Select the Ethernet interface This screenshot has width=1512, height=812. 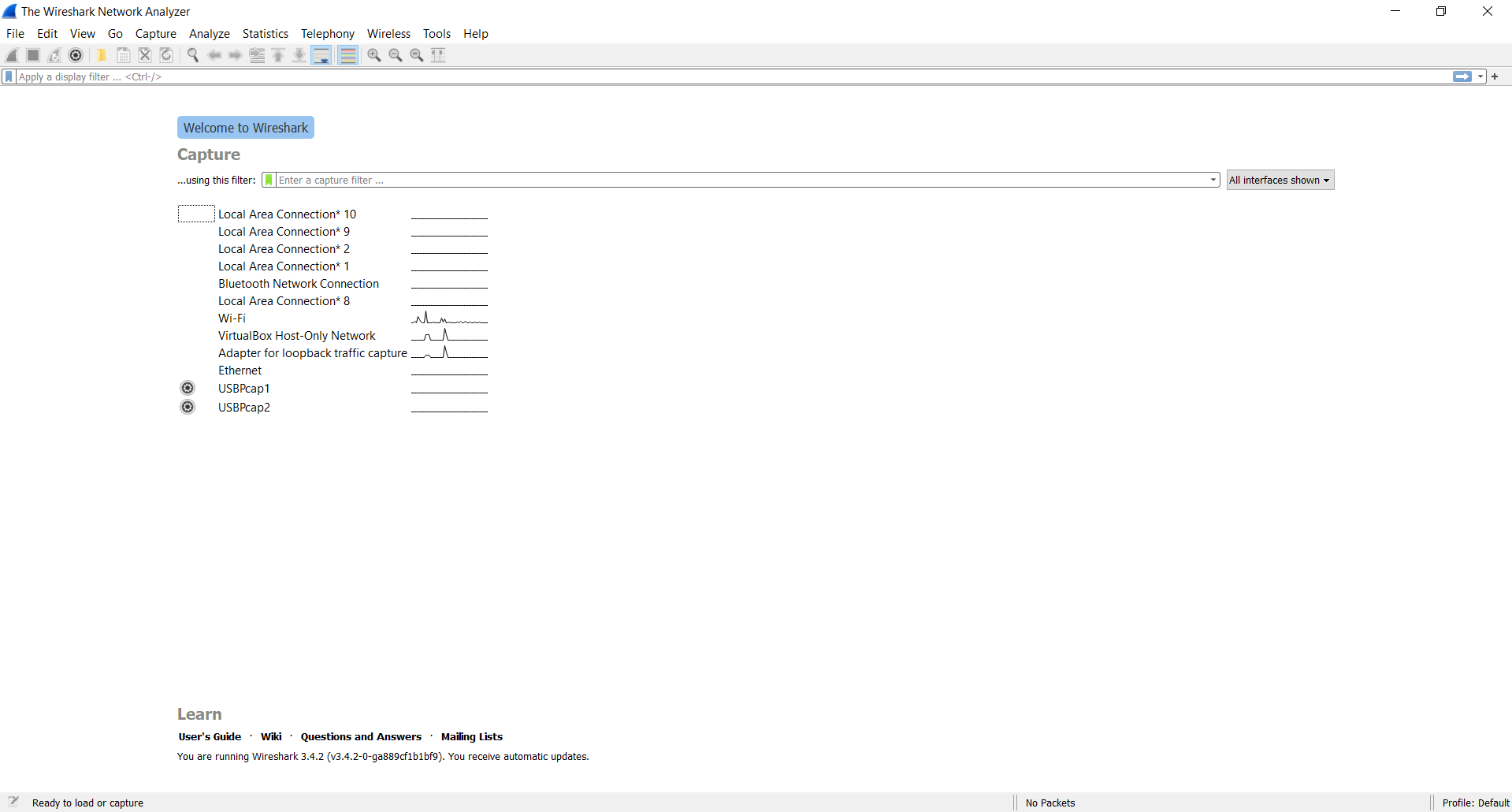coord(332,371)
